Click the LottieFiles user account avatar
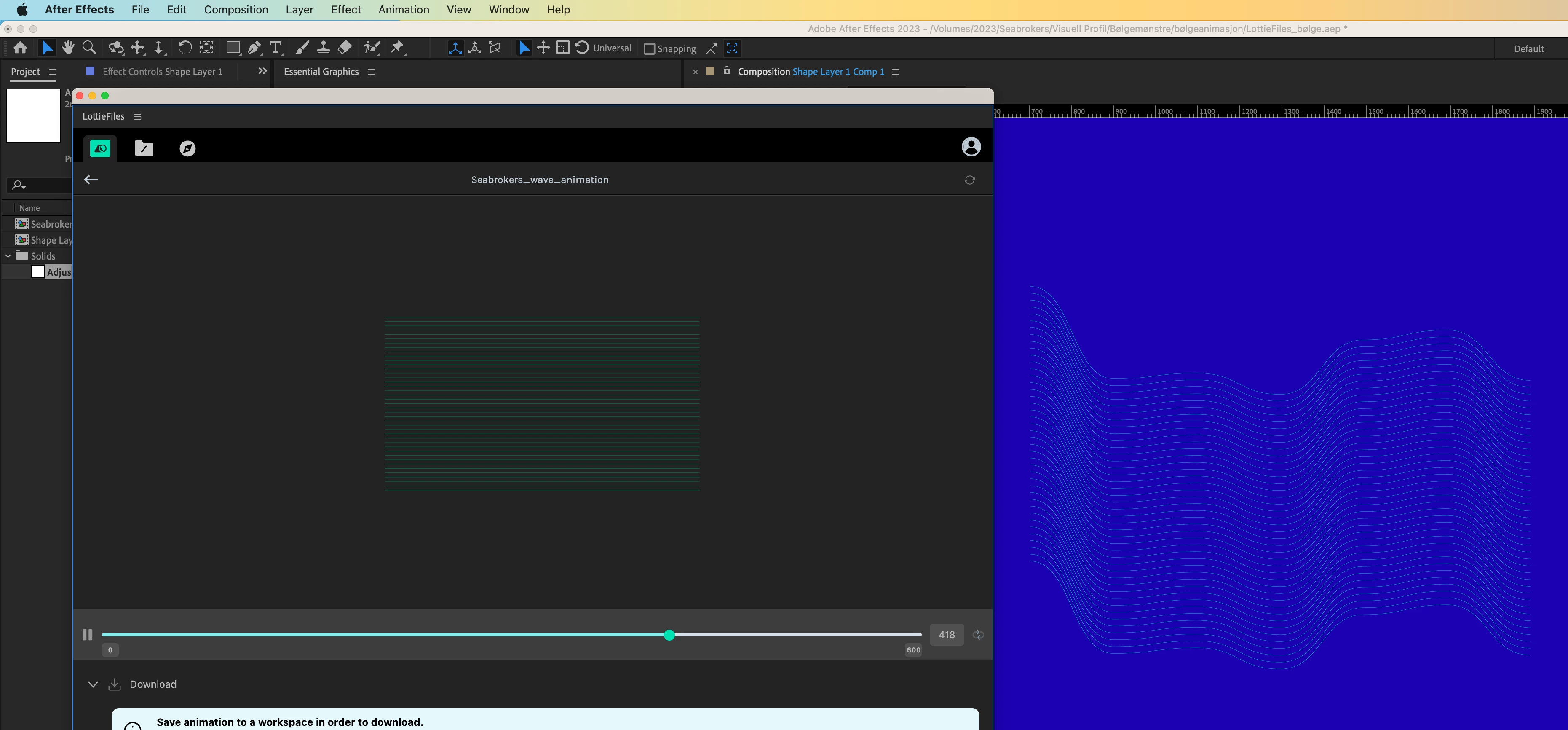This screenshot has width=1568, height=730. point(971,147)
